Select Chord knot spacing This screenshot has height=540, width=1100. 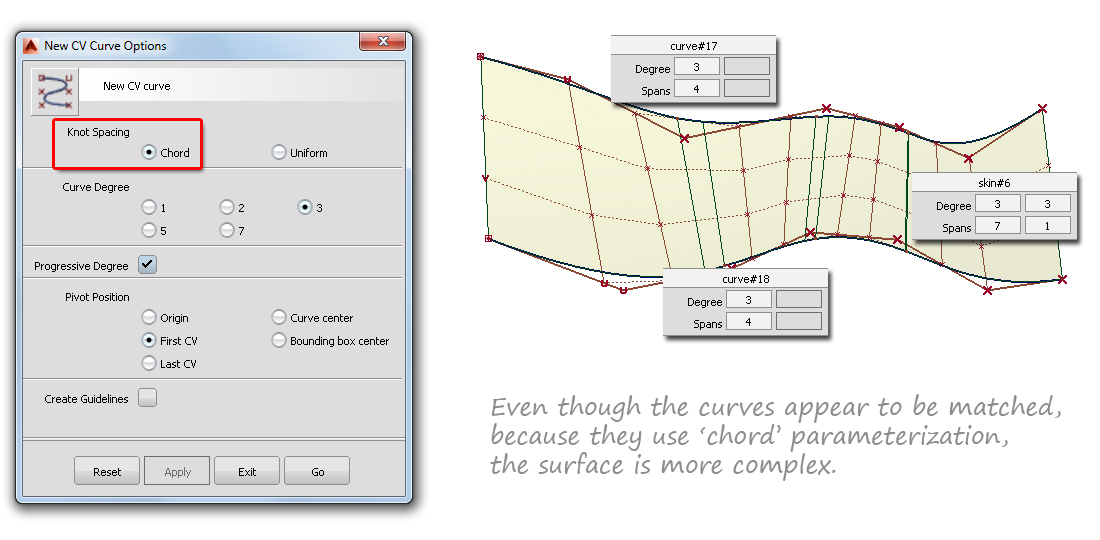(149, 152)
